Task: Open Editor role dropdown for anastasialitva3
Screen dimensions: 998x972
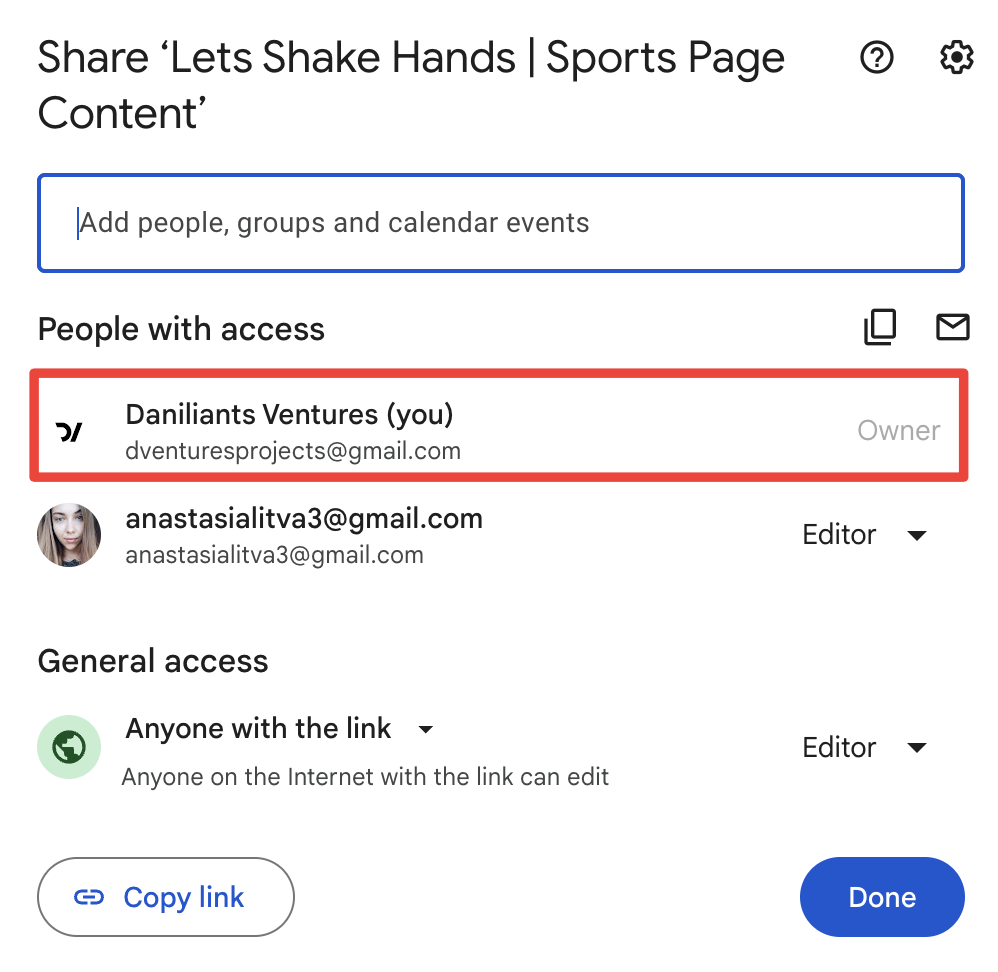Action: coord(864,535)
